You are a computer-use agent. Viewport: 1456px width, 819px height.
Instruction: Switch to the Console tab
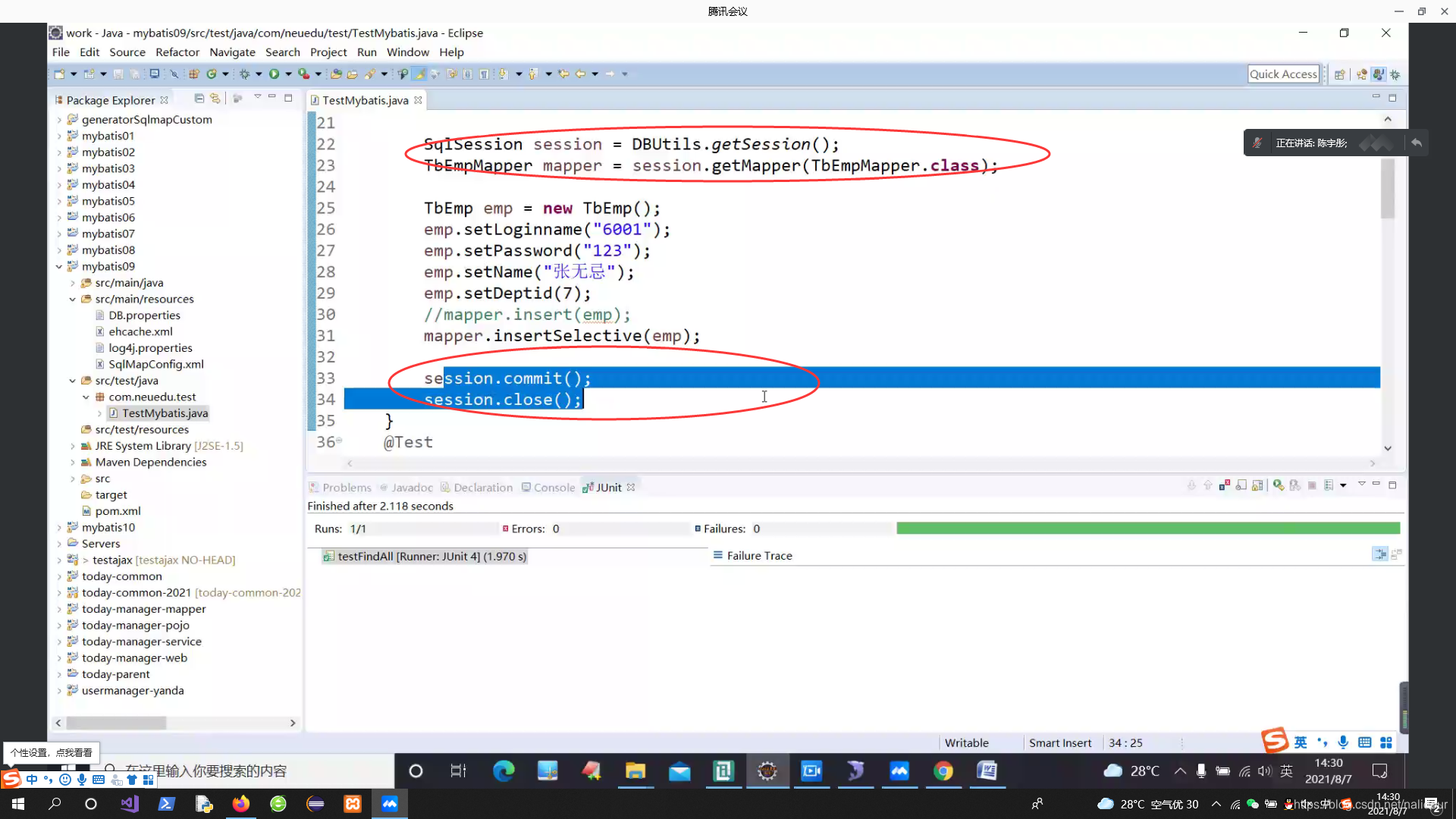pyautogui.click(x=554, y=488)
